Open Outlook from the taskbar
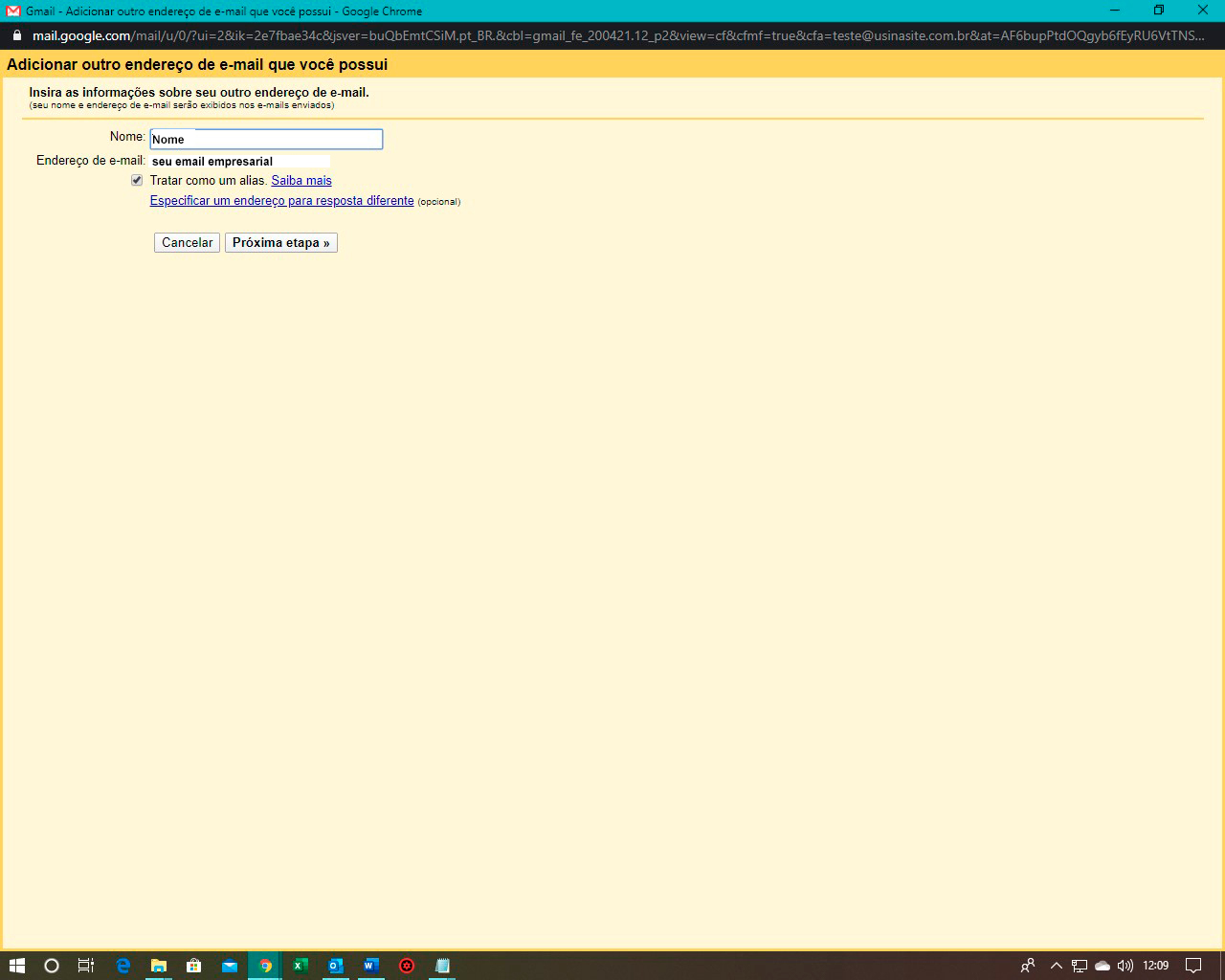The image size is (1225, 980). pos(335,966)
